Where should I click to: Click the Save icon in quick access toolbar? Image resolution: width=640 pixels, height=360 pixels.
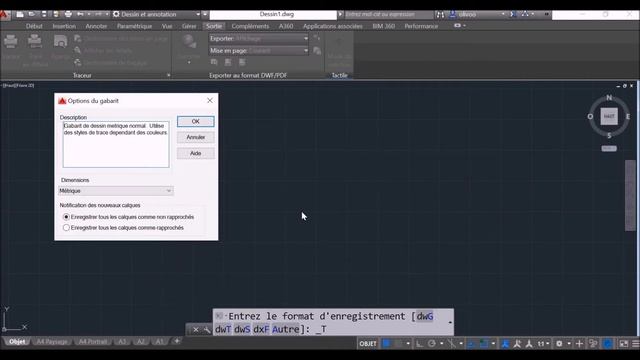click(44, 14)
